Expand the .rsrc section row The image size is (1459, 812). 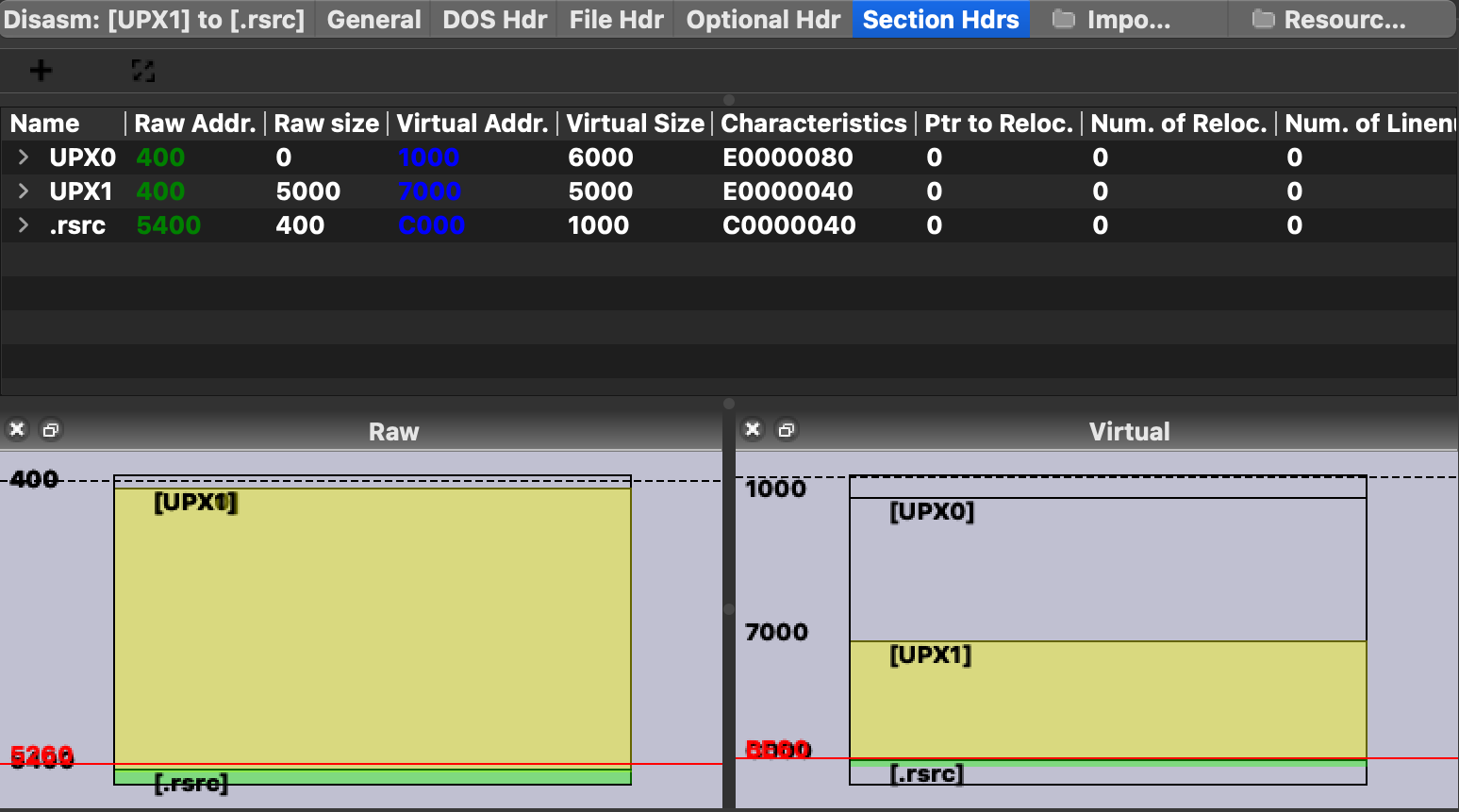[24, 224]
